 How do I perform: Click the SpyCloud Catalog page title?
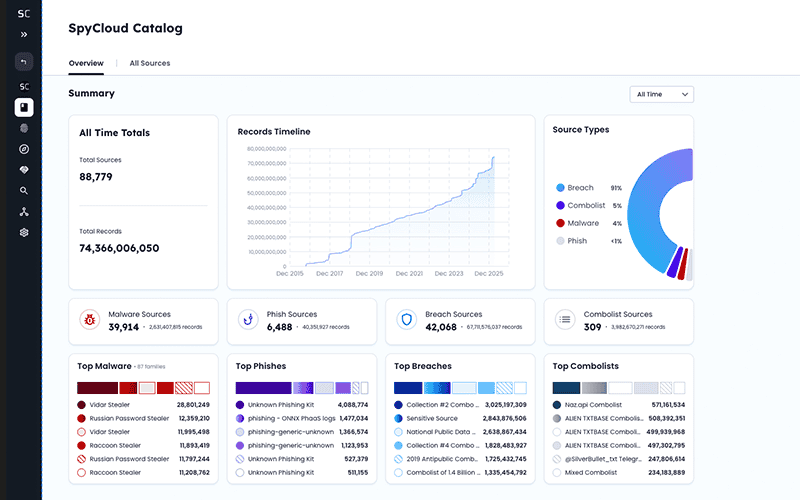point(126,28)
